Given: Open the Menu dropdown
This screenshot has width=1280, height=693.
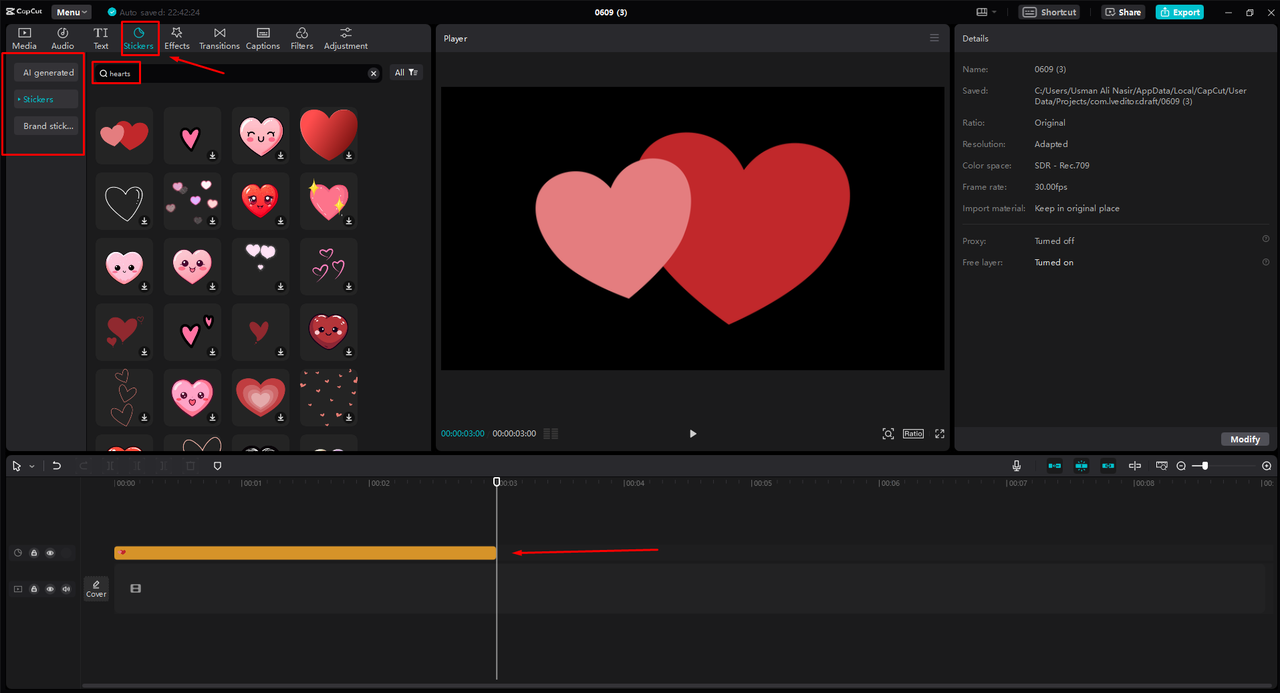Looking at the screenshot, I should point(71,12).
